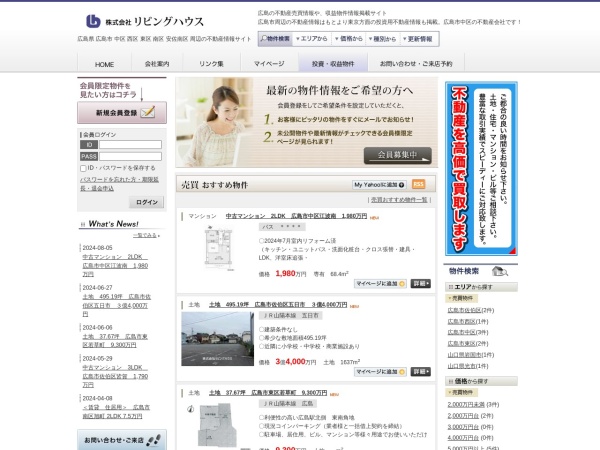
Task: Add 3億4,000万円 land to マイページ
Action: pyautogui.click(x=380, y=372)
